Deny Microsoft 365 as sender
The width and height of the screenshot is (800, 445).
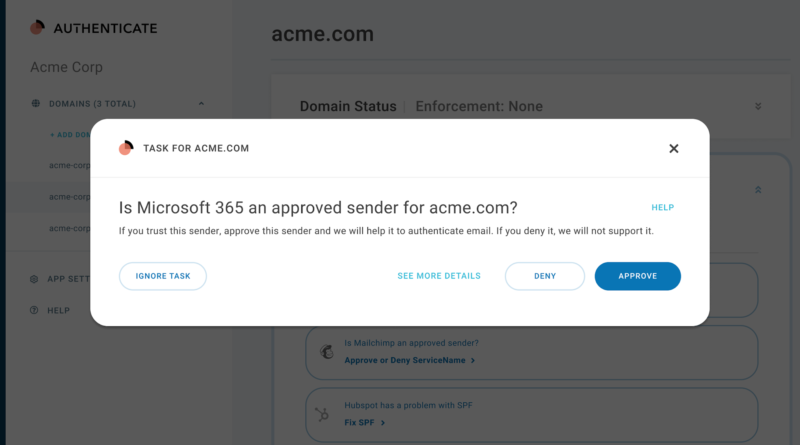pyautogui.click(x=545, y=276)
